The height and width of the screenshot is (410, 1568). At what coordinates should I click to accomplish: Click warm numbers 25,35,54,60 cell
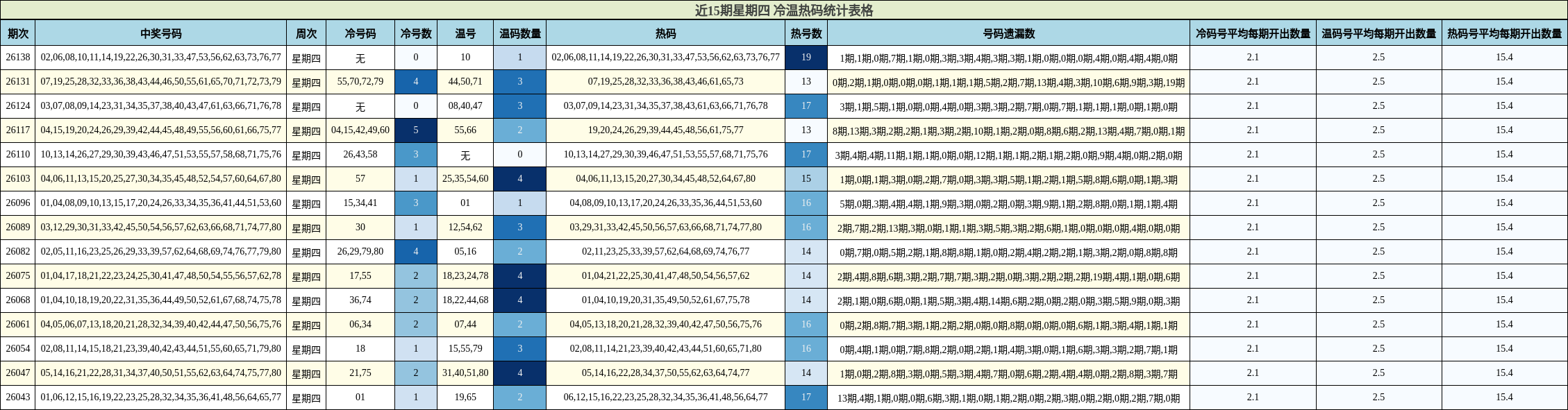pyautogui.click(x=465, y=179)
